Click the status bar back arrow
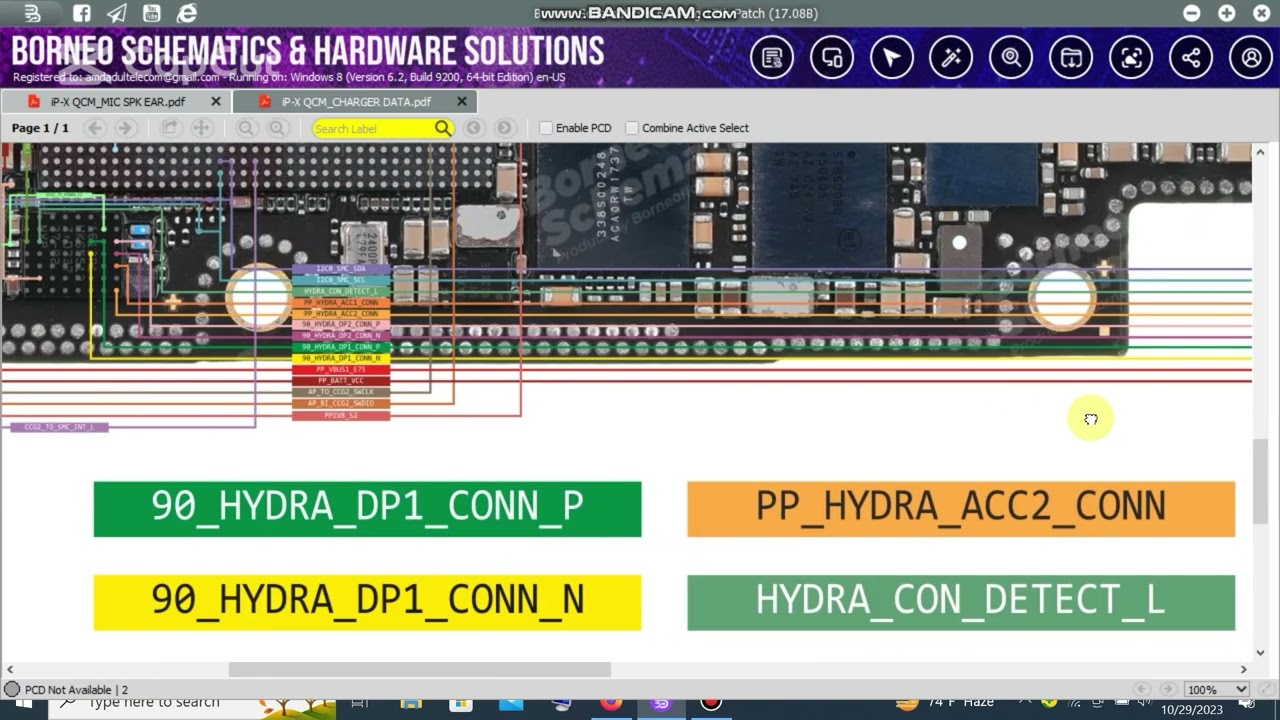Image resolution: width=1280 pixels, height=720 pixels. (x=1143, y=689)
